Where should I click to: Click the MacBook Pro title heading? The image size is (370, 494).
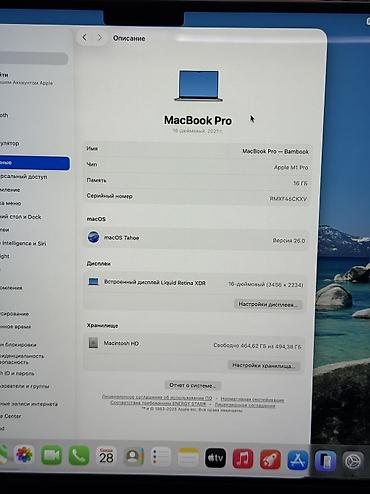[x=198, y=120]
